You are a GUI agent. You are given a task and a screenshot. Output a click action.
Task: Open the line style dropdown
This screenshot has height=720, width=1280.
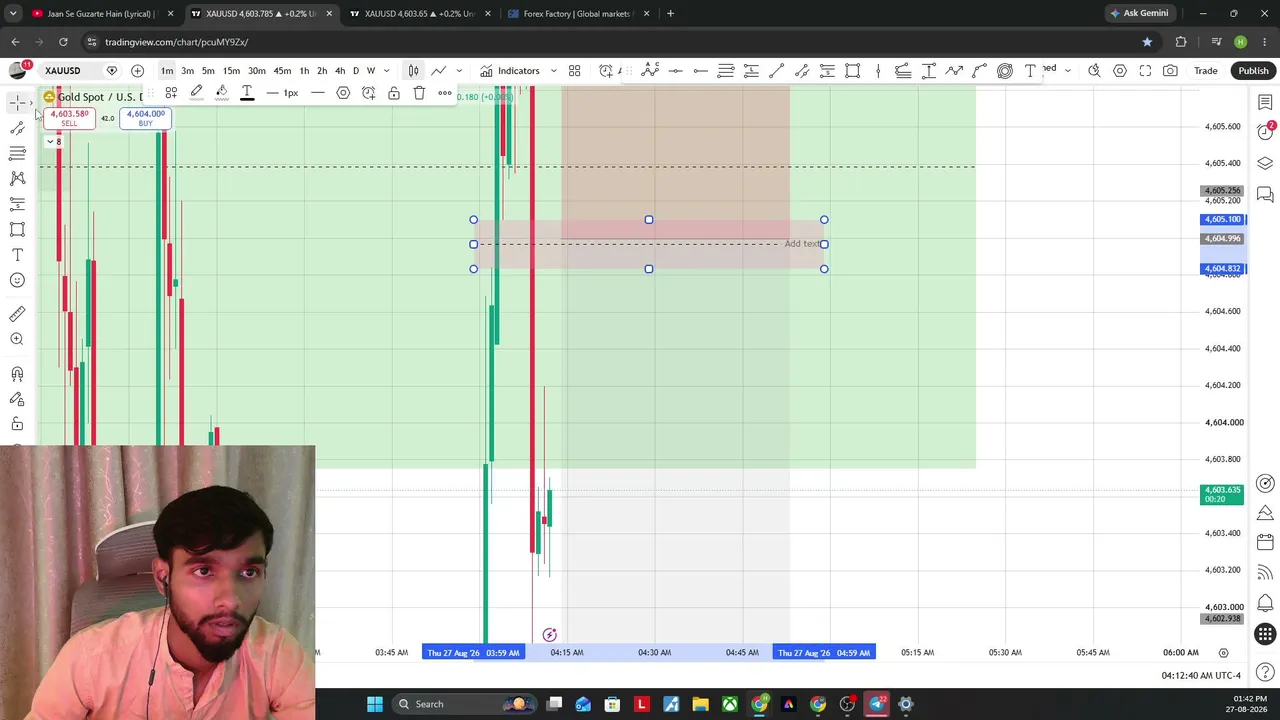point(317,93)
